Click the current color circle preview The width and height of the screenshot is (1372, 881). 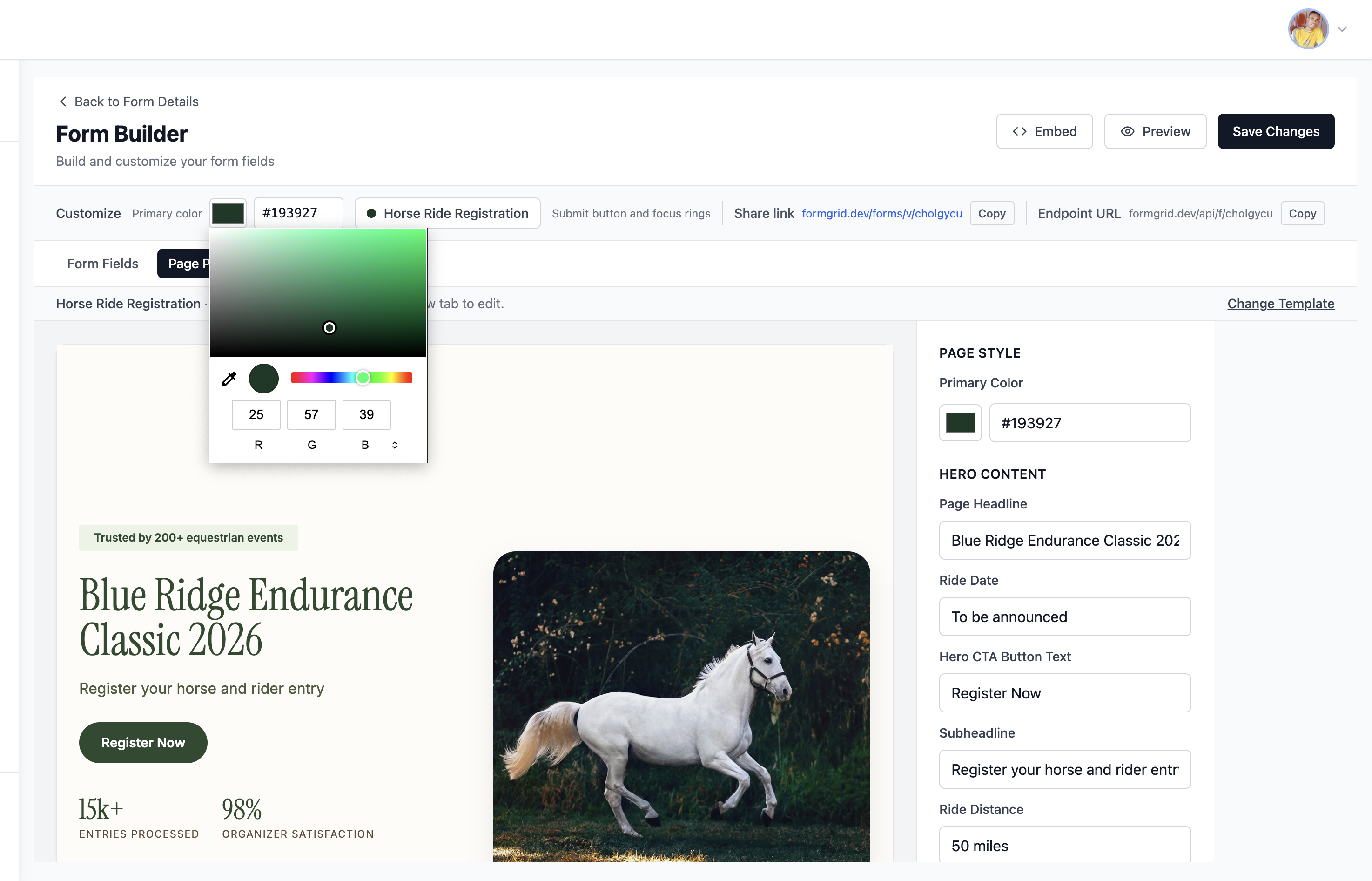tap(263, 378)
